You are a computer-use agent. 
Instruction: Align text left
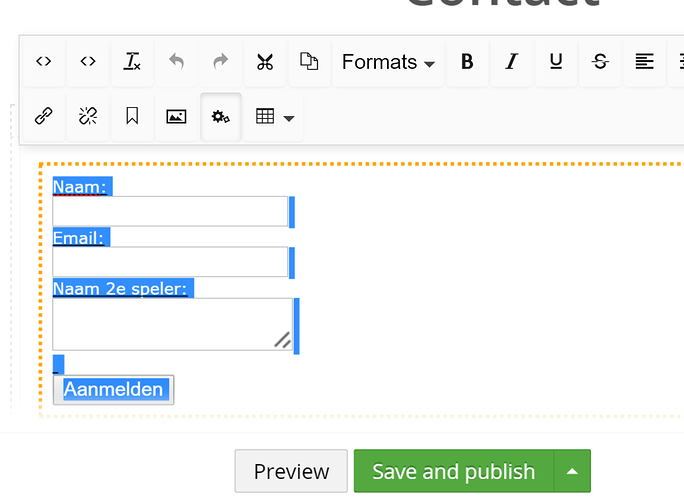[x=644, y=62]
